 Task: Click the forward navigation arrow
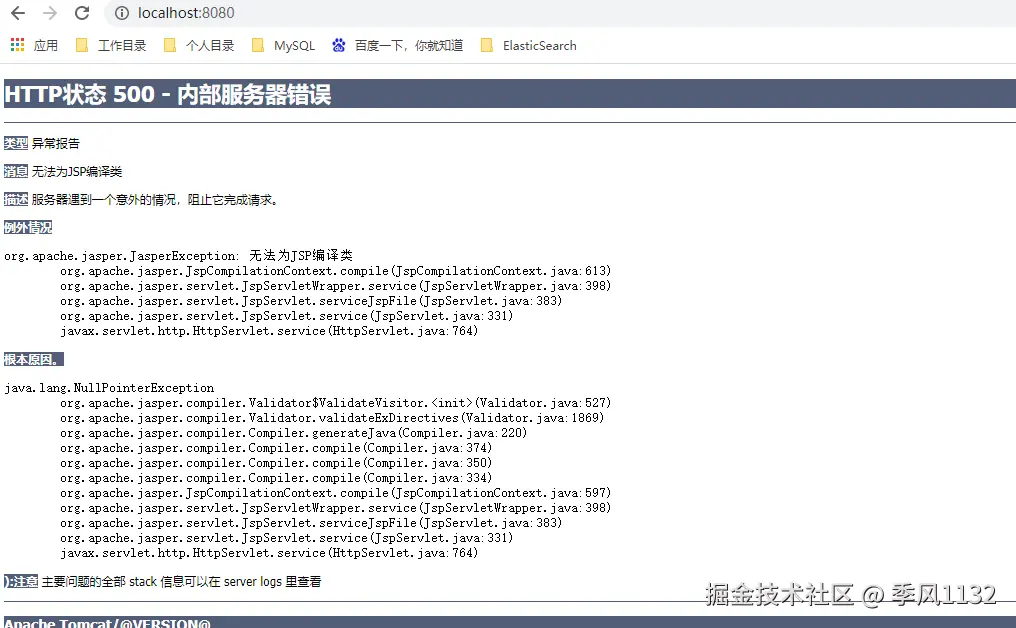(x=48, y=13)
